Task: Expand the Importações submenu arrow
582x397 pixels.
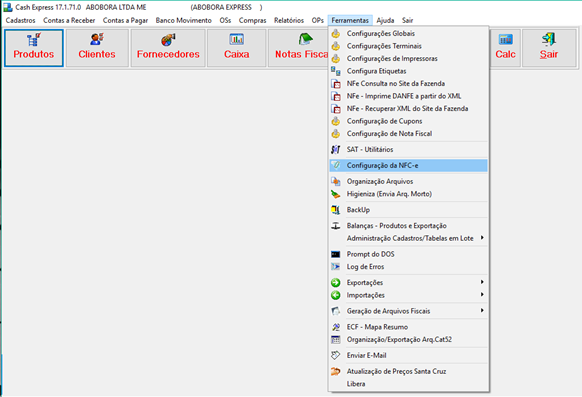Action: point(482,295)
